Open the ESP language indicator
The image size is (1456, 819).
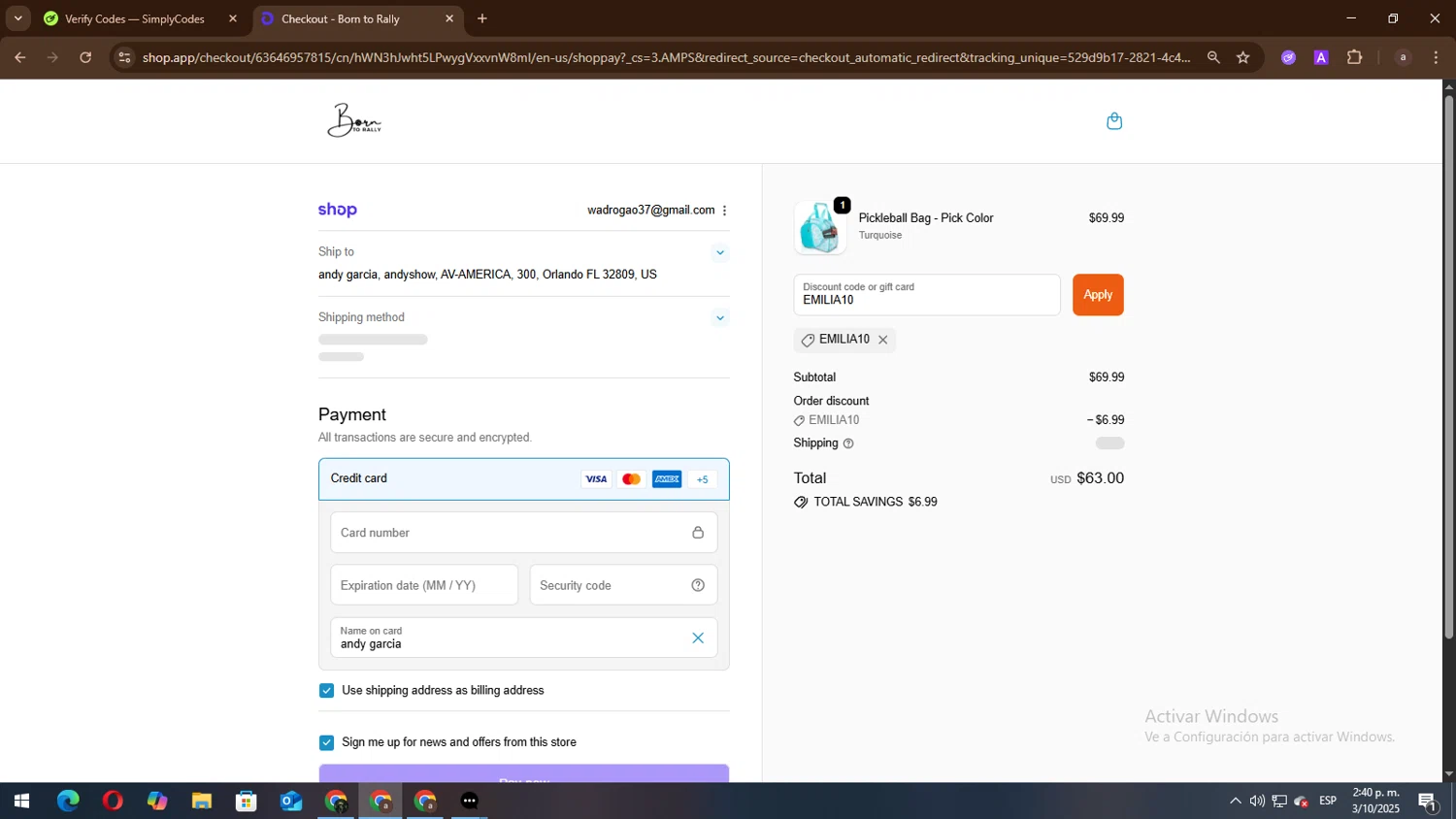1328,802
